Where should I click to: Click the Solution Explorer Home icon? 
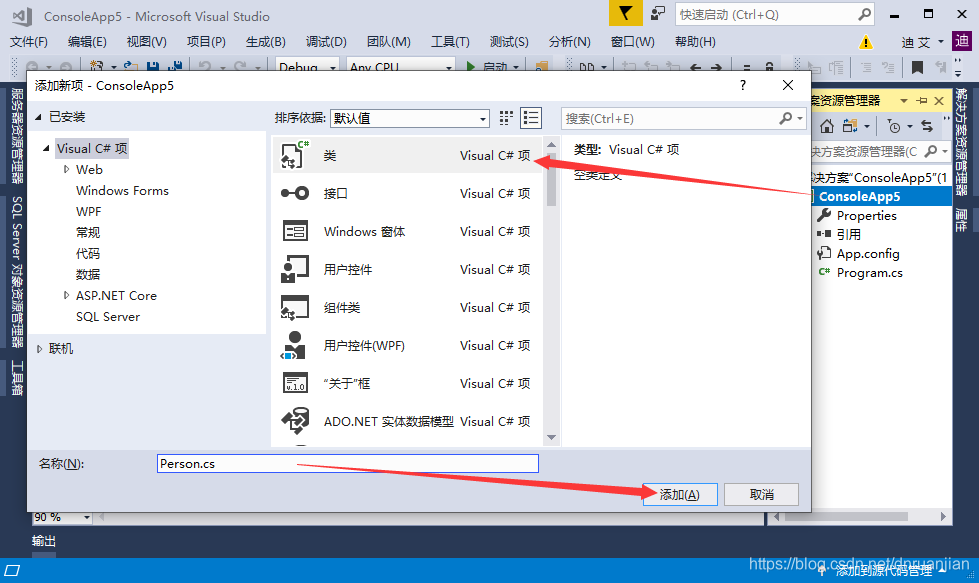tap(827, 127)
